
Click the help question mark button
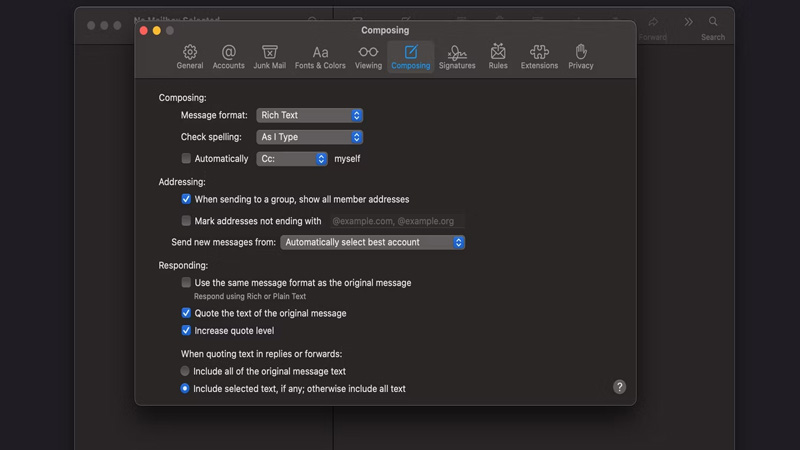pos(619,387)
